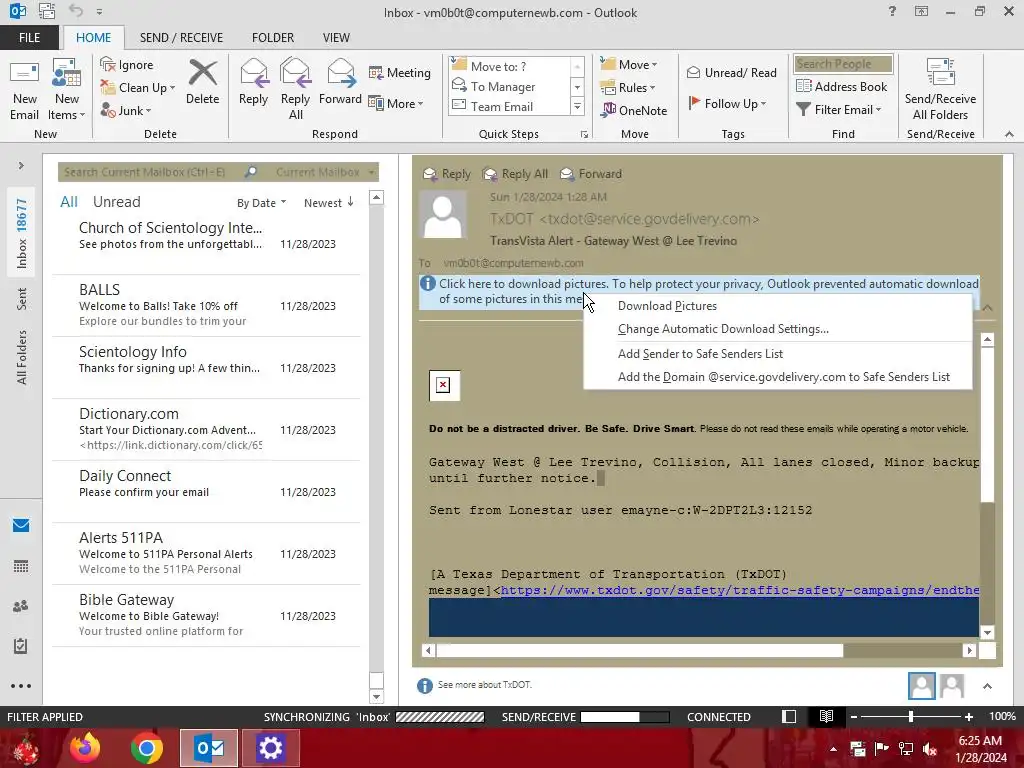The image size is (1024, 768).
Task: Open People view in navigation bar
Action: [x=21, y=606]
